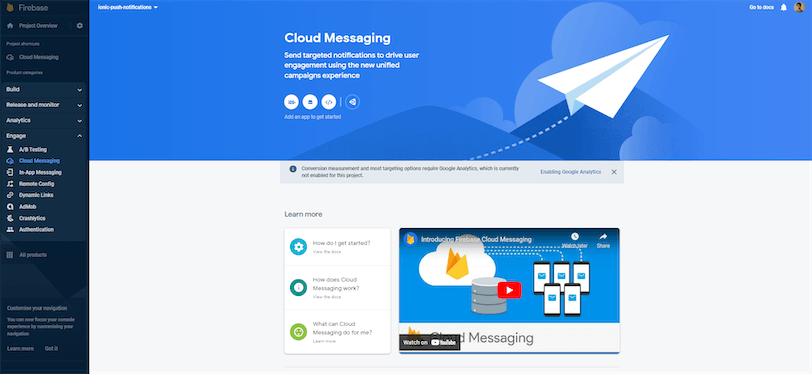Open How does Cloud Messaging work card
812x374 pixels.
(337, 287)
